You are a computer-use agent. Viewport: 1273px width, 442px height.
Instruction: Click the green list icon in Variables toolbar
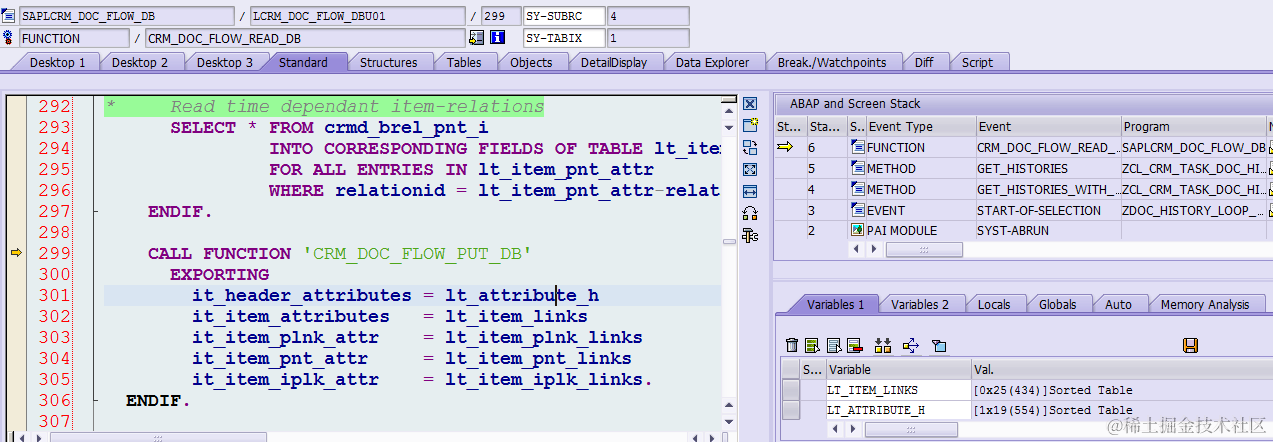coord(813,345)
